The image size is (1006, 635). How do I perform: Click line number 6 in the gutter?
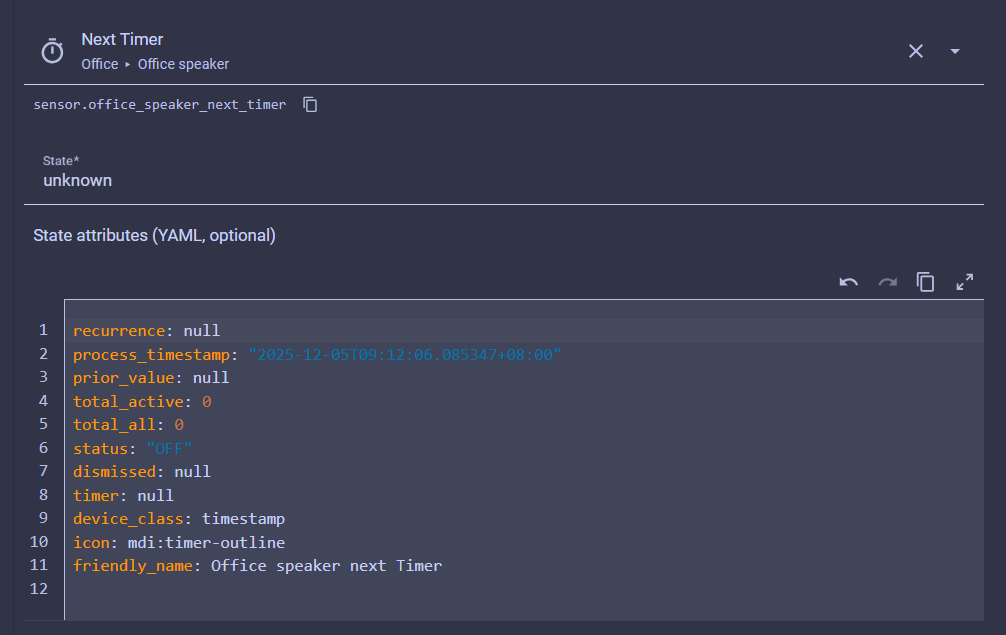click(43, 448)
